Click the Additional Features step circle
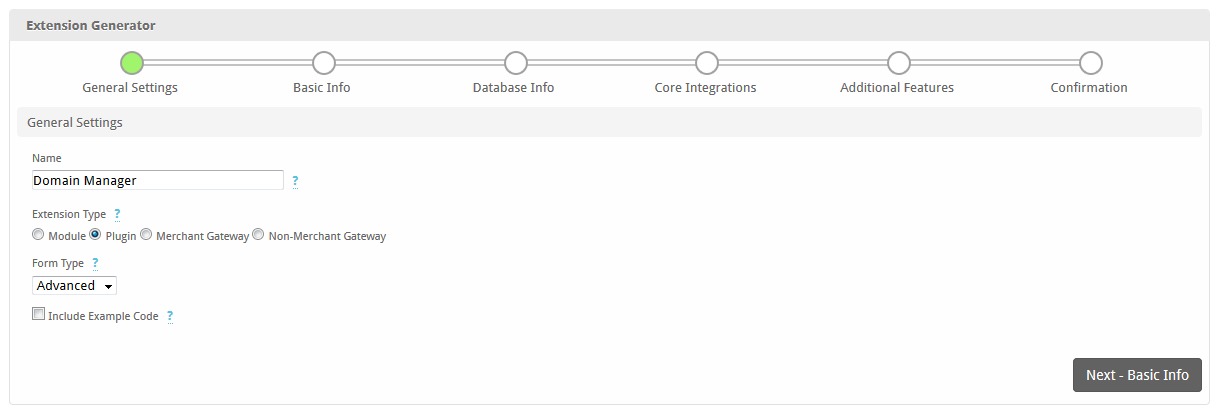This screenshot has height=415, width=1219. coord(898,63)
